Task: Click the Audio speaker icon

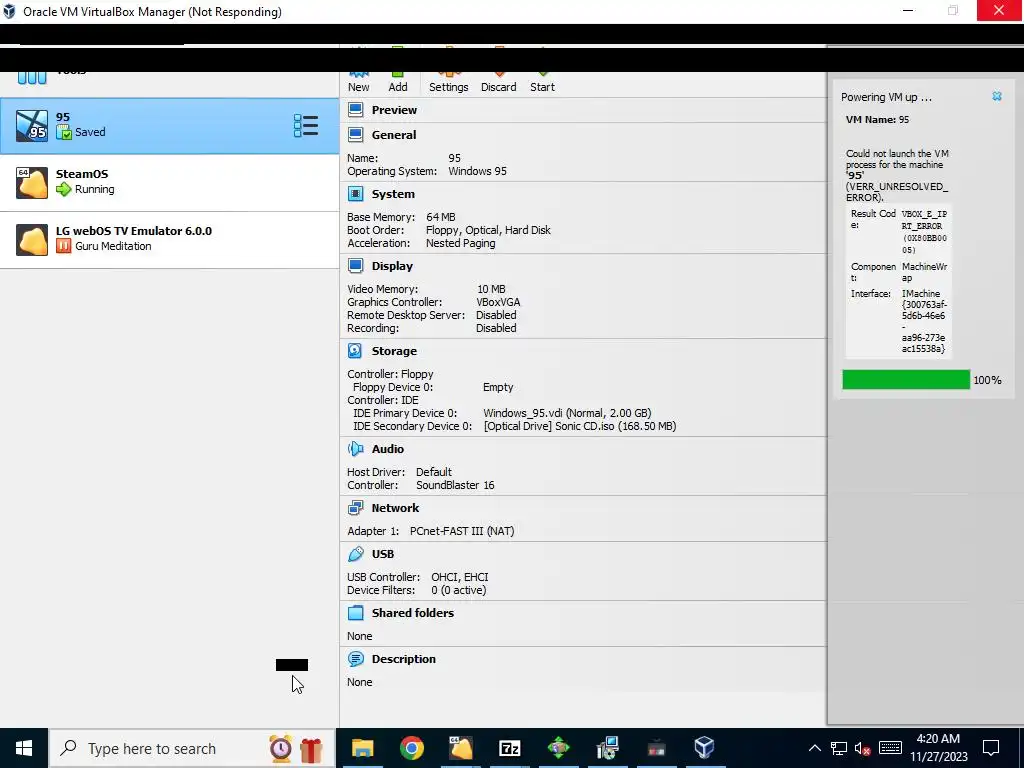Action: pyautogui.click(x=355, y=449)
